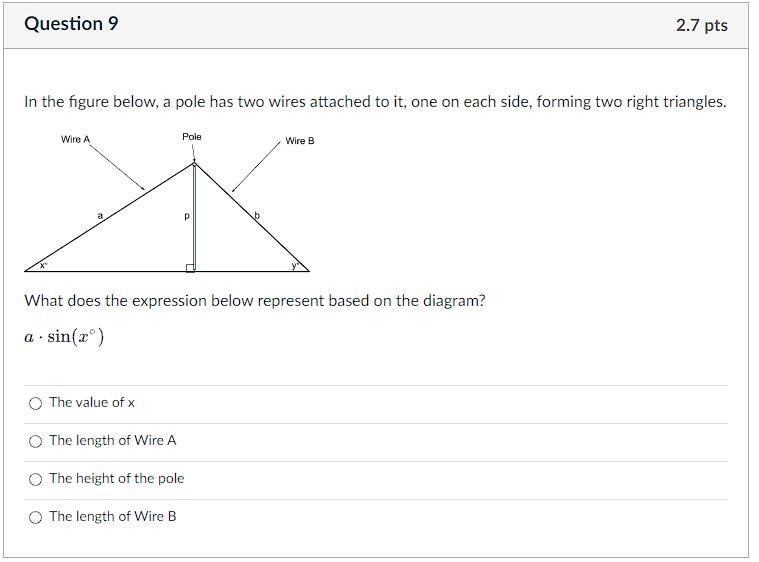This screenshot has width=759, height=562.
Task: Click the 'Question 9' heading
Action: click(71, 24)
